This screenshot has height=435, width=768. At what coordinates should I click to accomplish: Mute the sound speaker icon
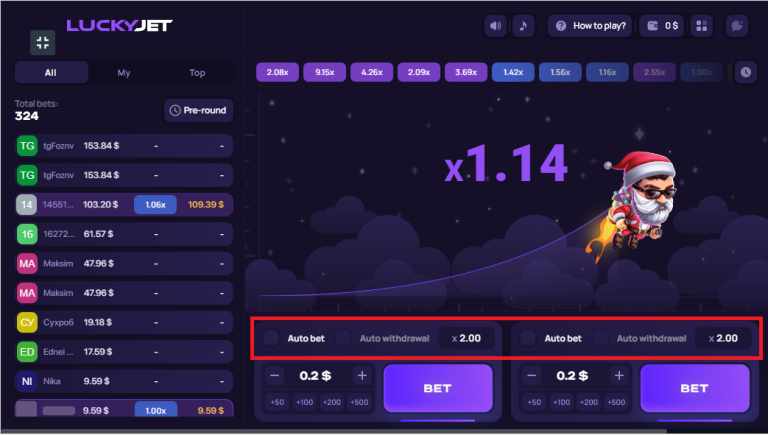495,26
